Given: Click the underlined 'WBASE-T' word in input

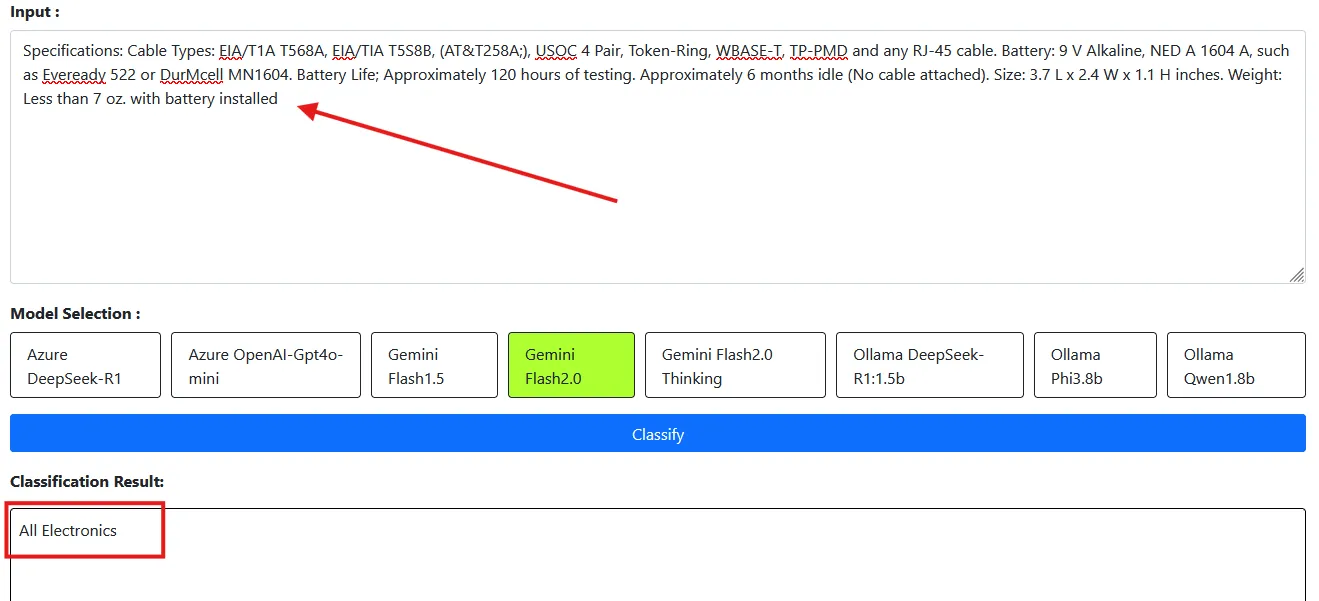Looking at the screenshot, I should pyautogui.click(x=748, y=51).
